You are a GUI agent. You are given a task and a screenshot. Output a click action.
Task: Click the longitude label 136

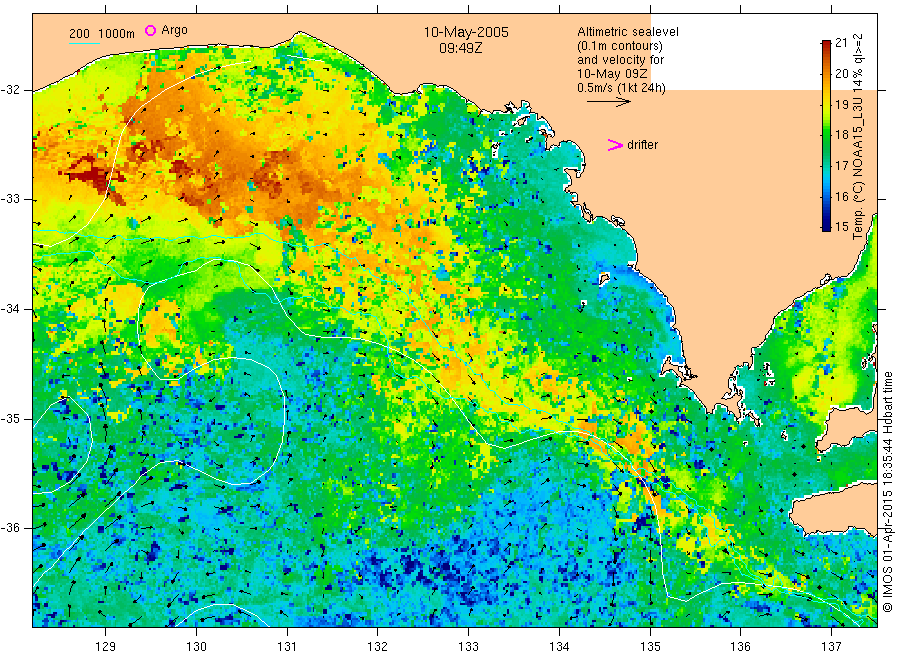(740, 647)
